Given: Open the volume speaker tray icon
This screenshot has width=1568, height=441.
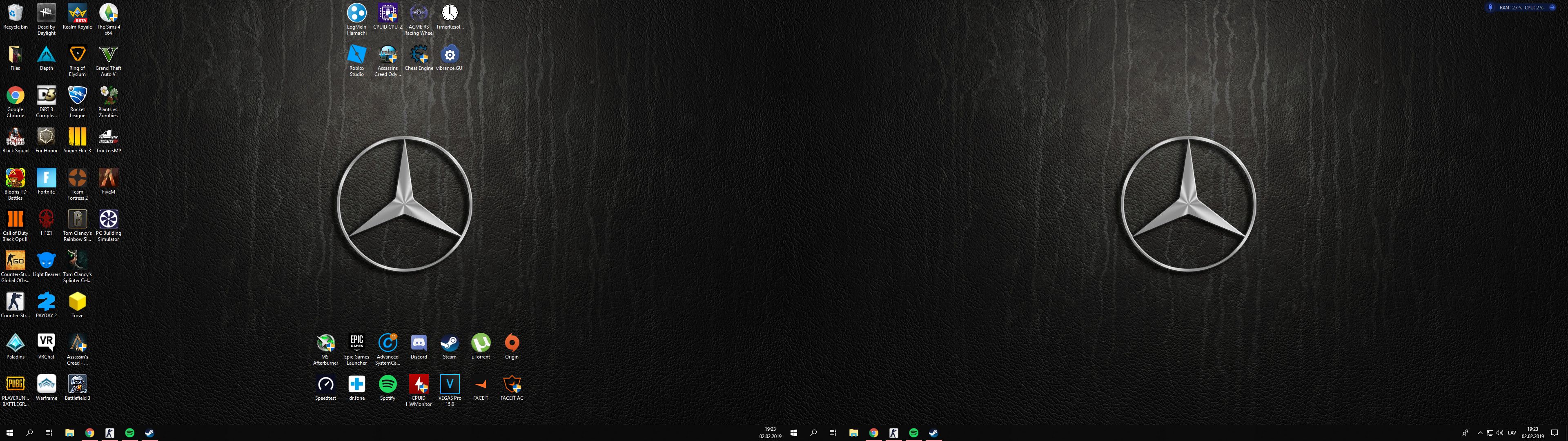Looking at the screenshot, I should (x=1499, y=433).
